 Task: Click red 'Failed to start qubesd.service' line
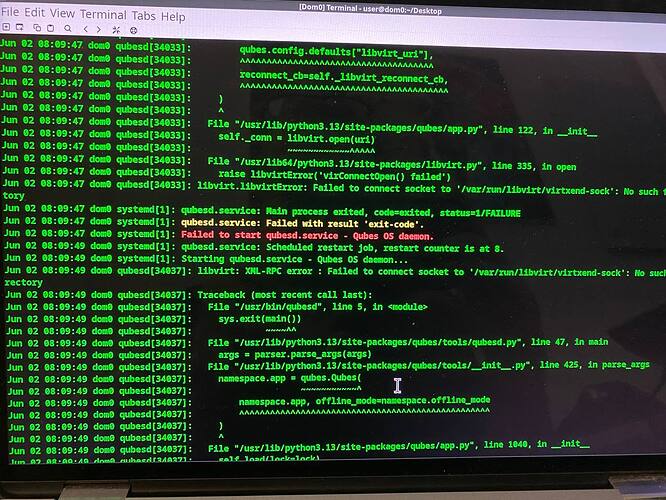(x=307, y=235)
